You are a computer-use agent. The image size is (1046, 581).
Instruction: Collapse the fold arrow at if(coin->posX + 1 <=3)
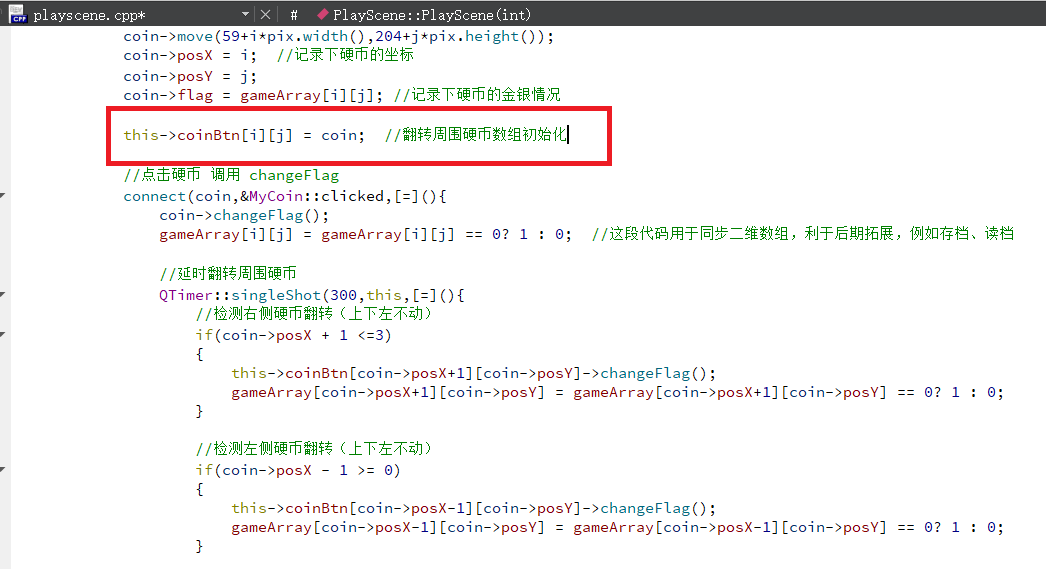[3, 334]
